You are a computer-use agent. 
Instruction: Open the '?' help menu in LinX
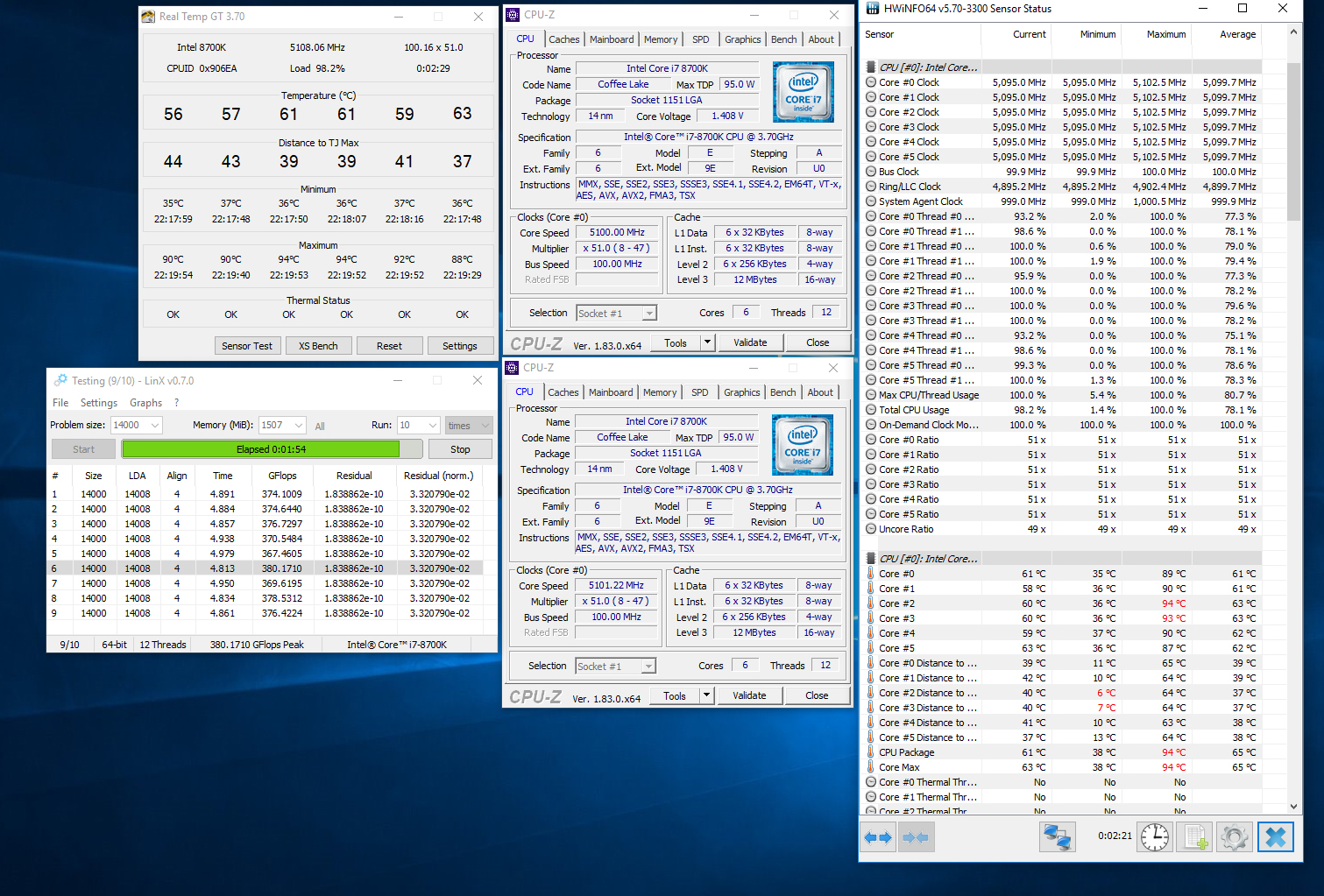click(x=176, y=403)
